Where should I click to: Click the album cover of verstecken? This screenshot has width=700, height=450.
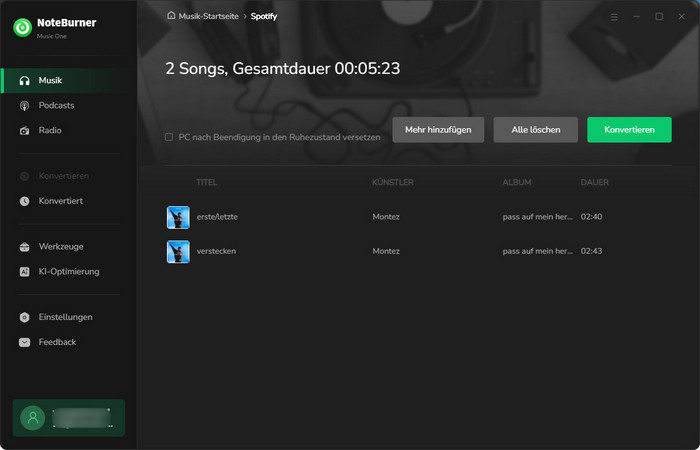178,252
